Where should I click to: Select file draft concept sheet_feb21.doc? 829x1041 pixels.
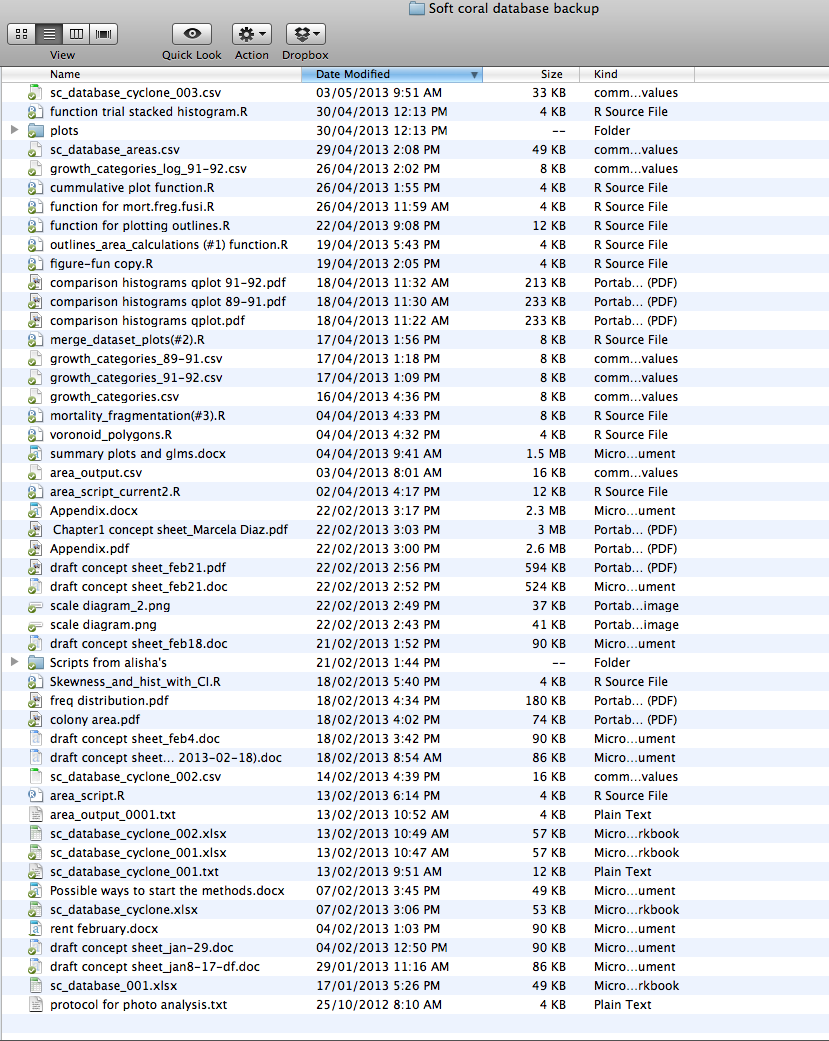point(139,587)
